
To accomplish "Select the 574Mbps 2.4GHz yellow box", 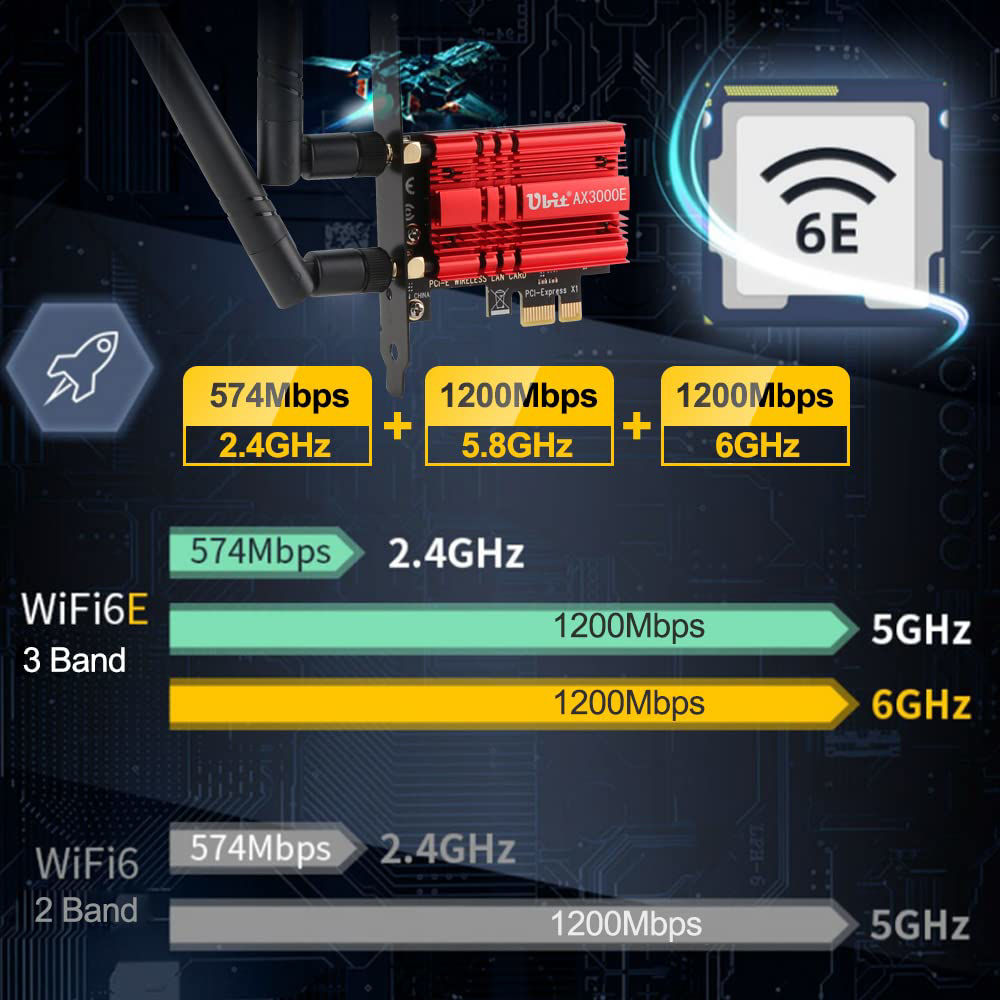I will pos(277,416).
